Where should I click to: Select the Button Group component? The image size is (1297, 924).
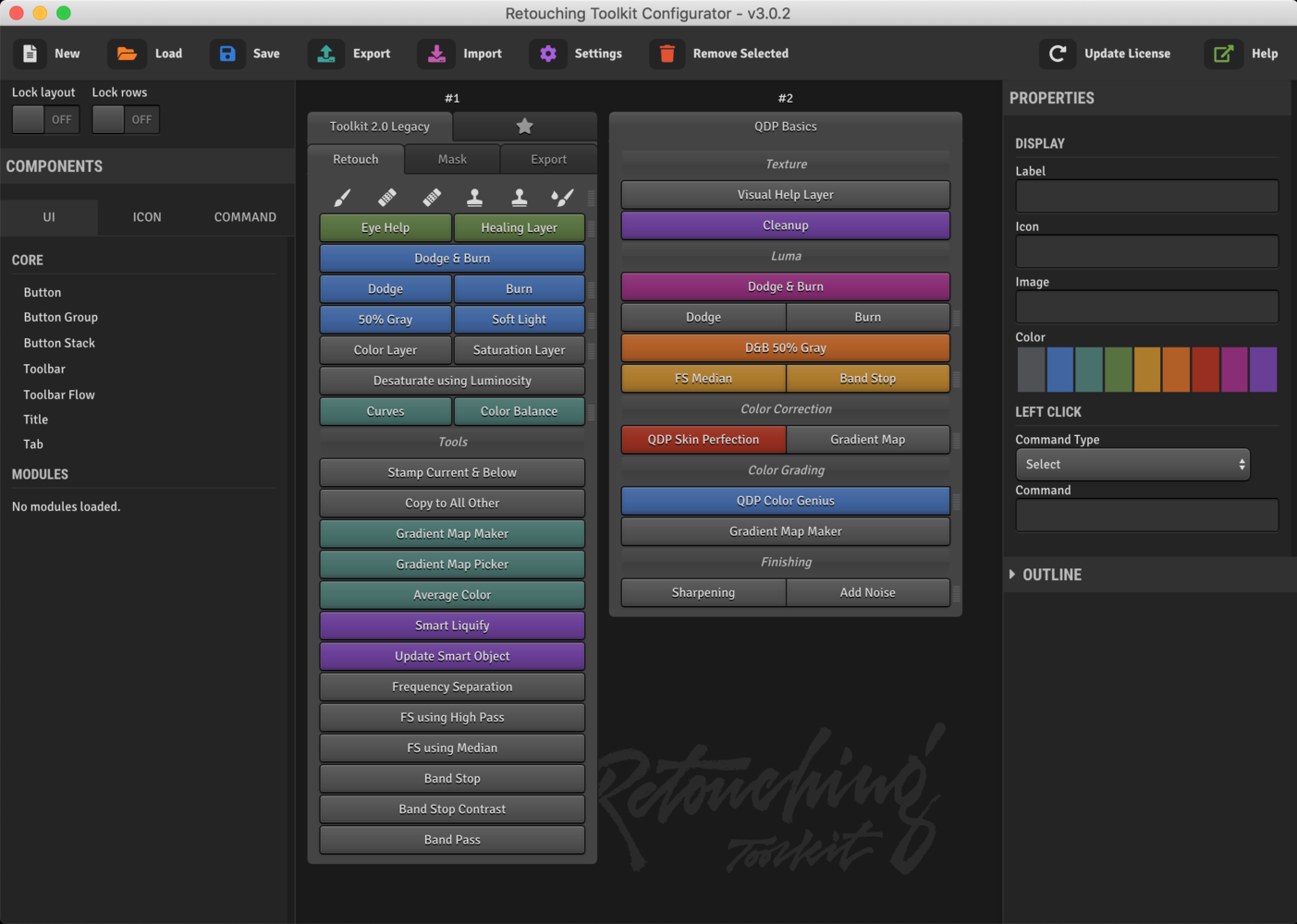pyautogui.click(x=61, y=318)
